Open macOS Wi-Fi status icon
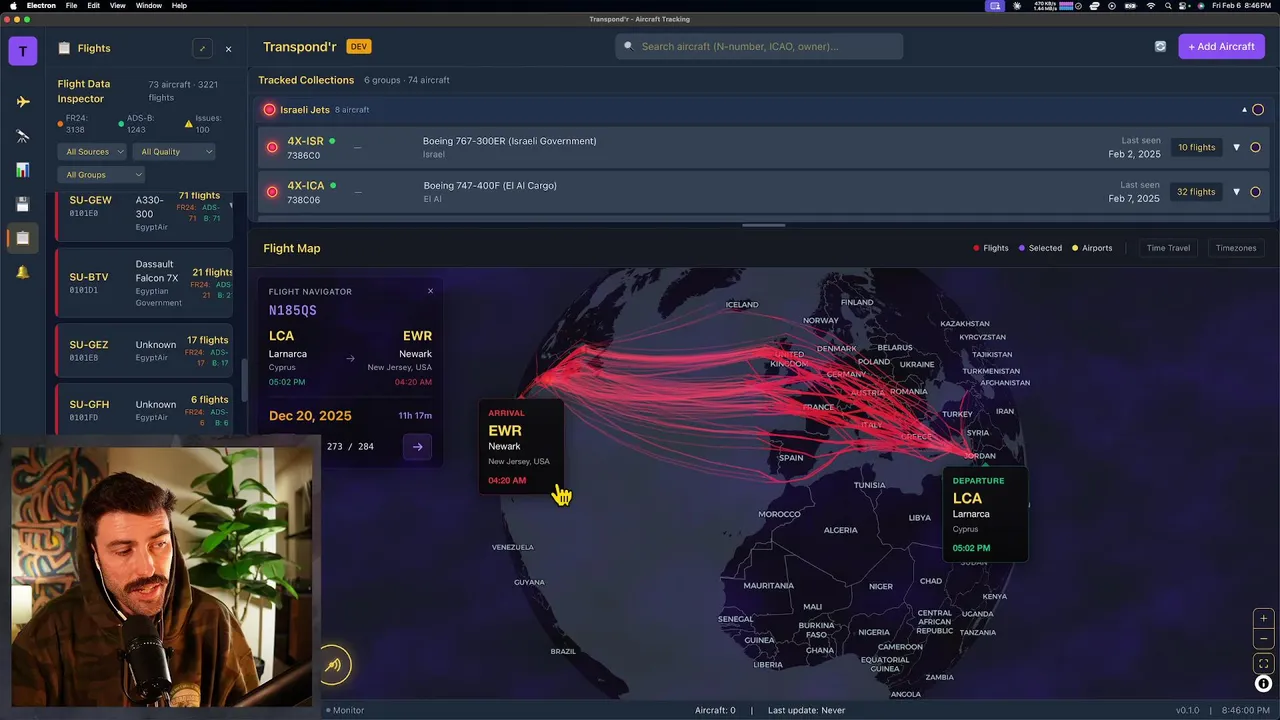 tap(1151, 6)
